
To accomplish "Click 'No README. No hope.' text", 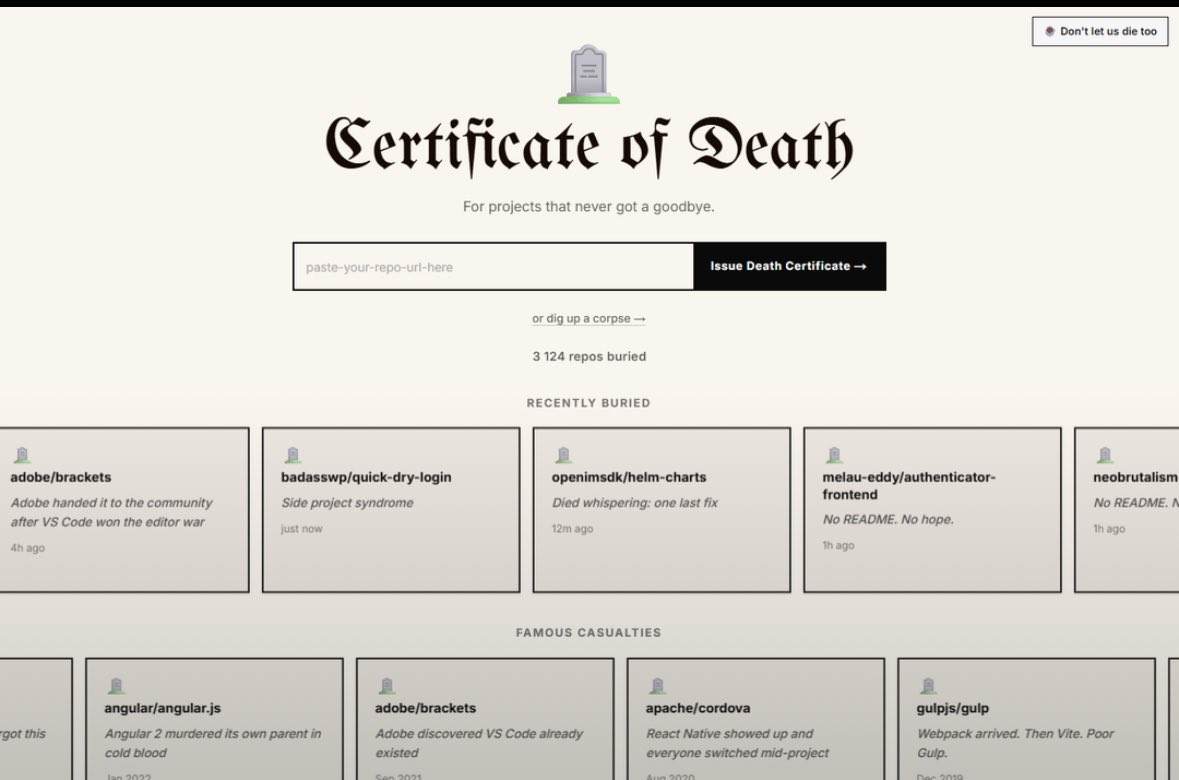I will point(888,519).
